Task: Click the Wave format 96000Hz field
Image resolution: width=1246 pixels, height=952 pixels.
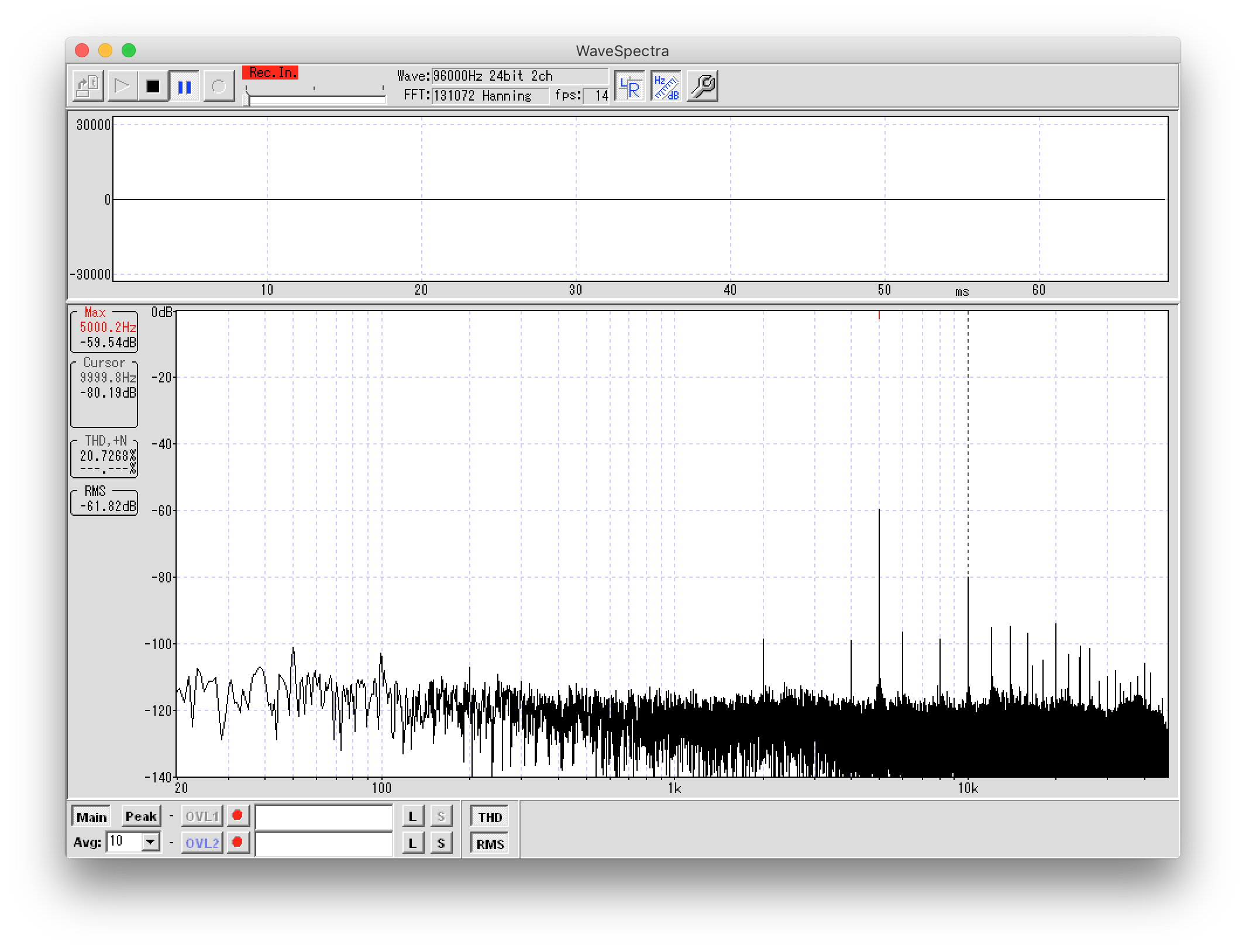Action: click(519, 76)
